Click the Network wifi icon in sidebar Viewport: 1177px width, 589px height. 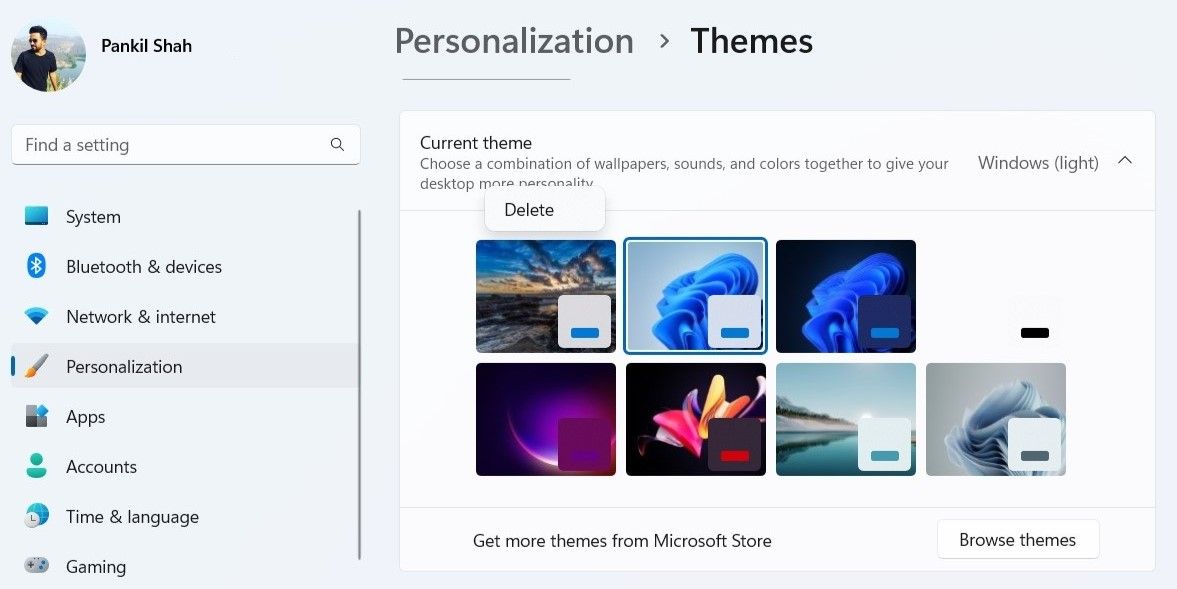pyautogui.click(x=36, y=316)
